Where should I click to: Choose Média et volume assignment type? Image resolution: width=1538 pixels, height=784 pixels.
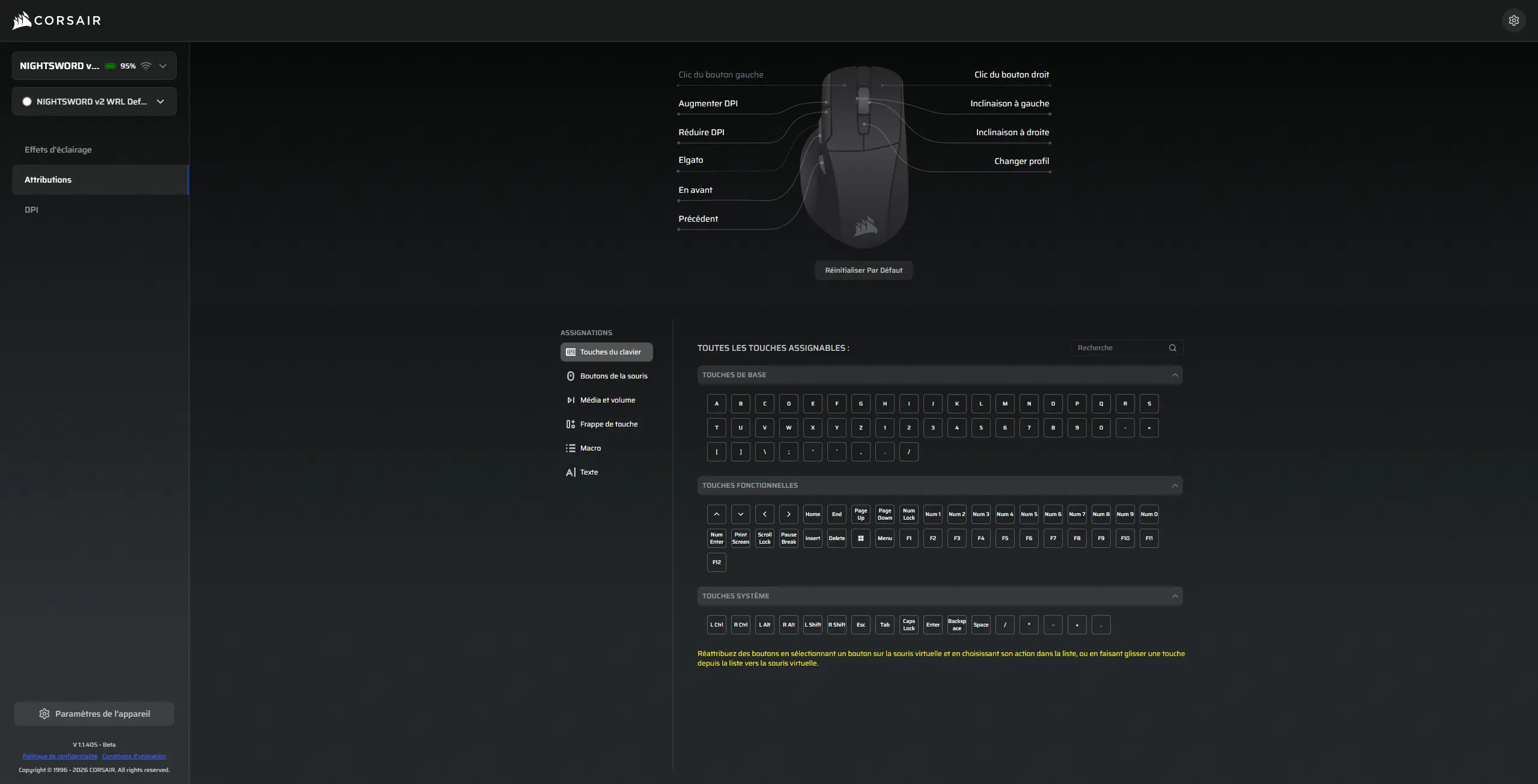coord(607,400)
